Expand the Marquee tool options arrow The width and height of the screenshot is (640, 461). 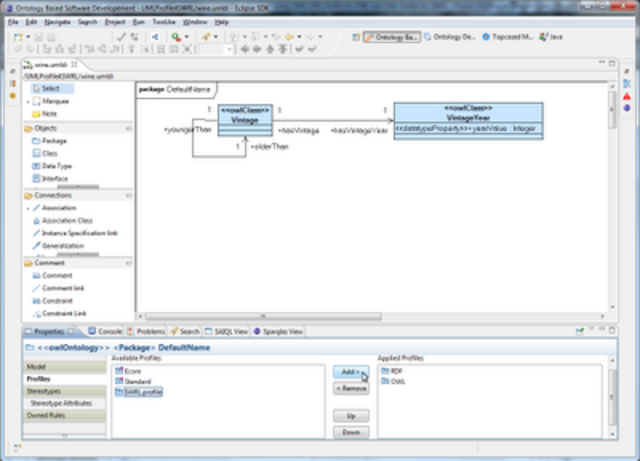[x=28, y=101]
